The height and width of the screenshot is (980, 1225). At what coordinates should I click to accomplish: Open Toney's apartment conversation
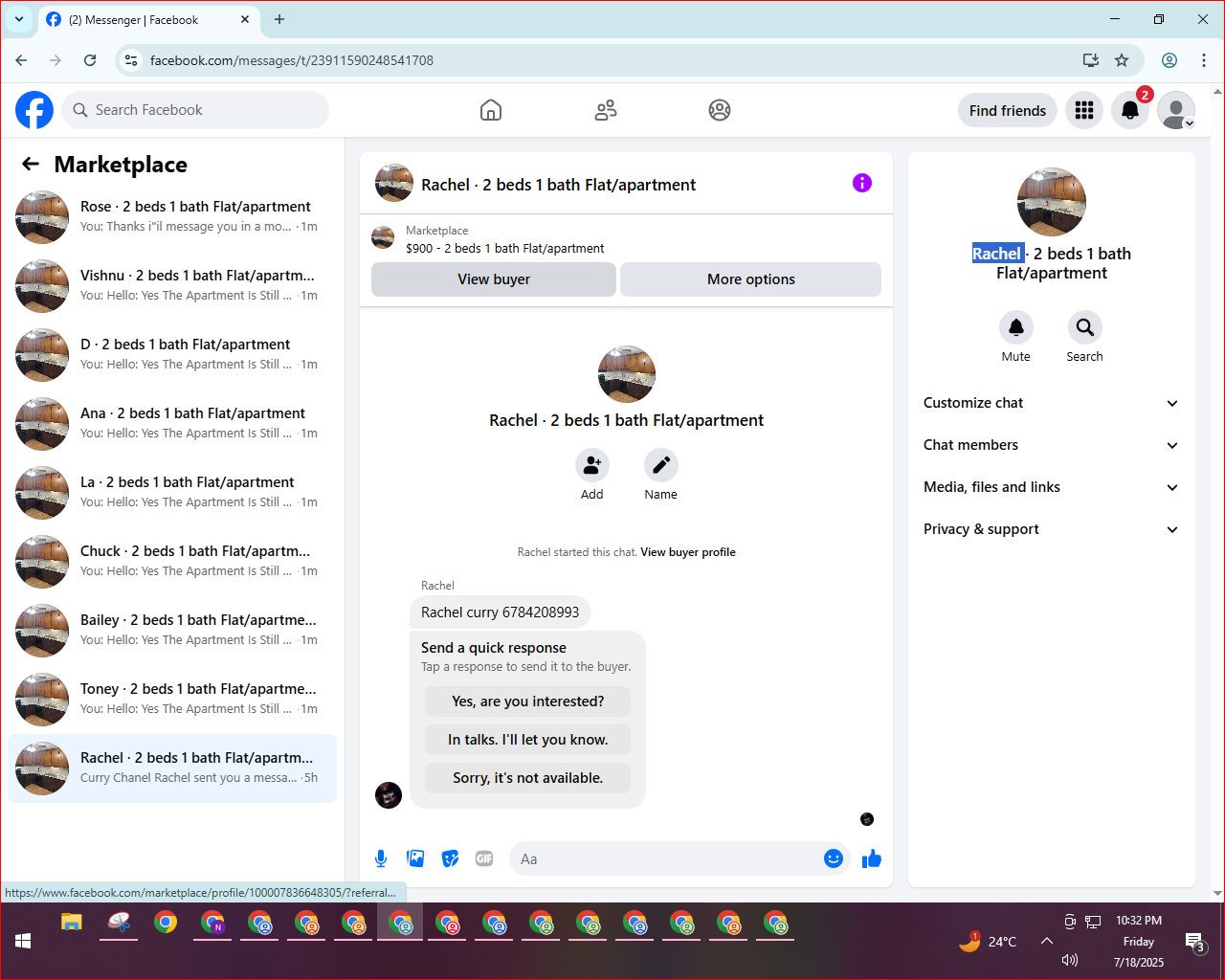(172, 700)
